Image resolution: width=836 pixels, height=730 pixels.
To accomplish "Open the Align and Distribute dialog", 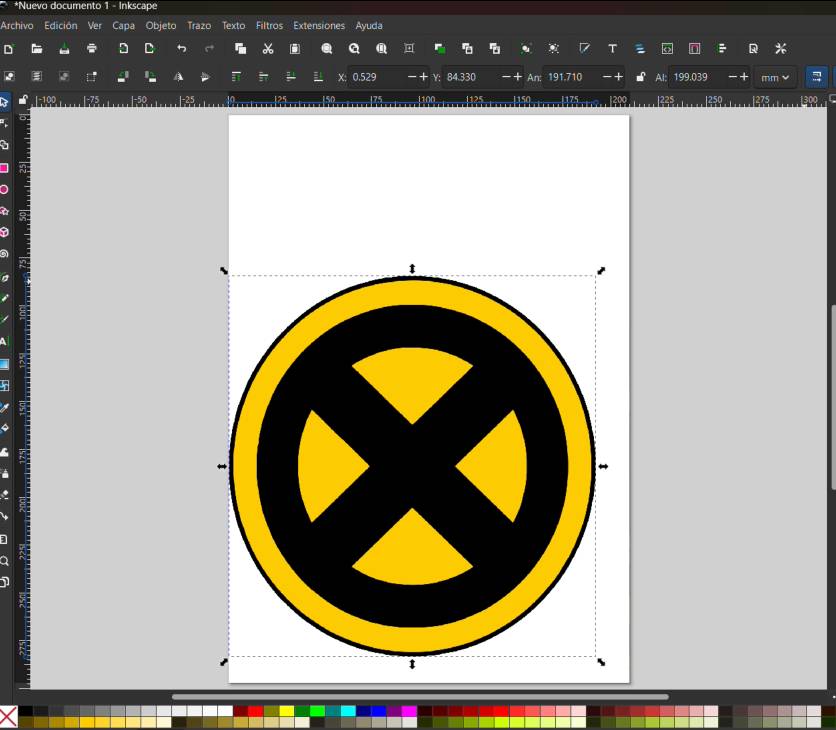I will (722, 49).
